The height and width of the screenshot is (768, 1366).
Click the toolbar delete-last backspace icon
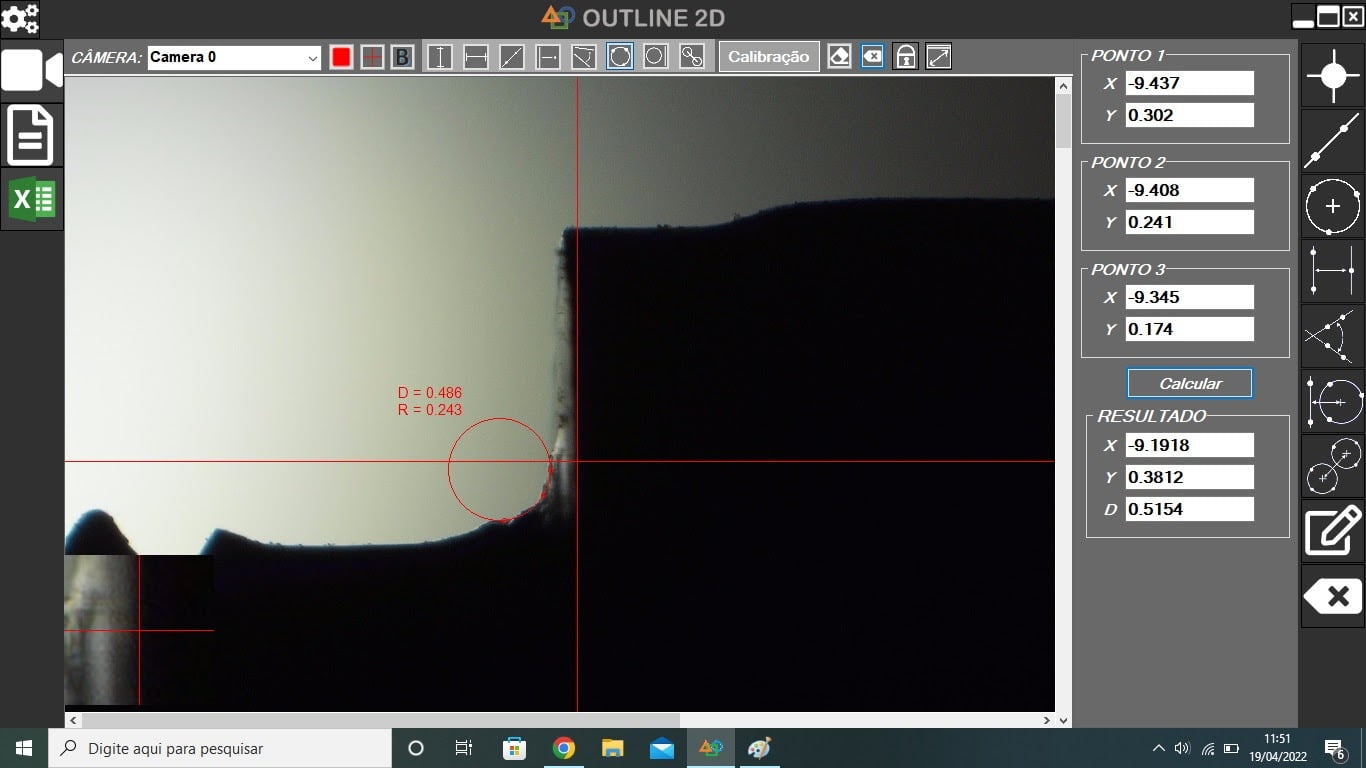tap(872, 57)
